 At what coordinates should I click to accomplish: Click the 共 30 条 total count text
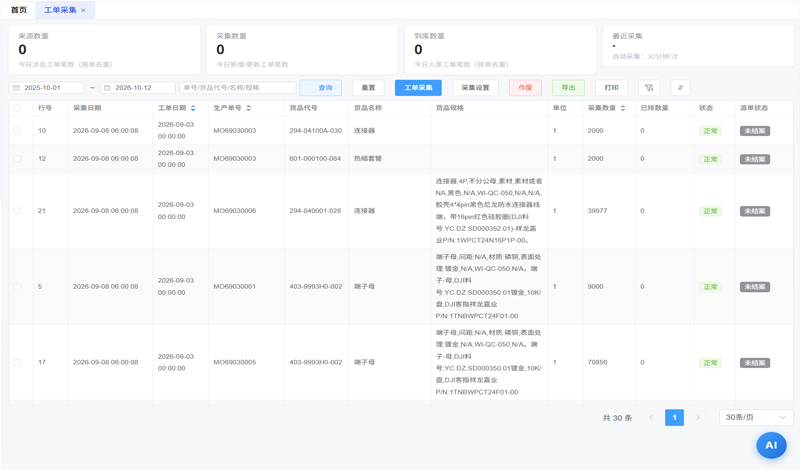click(x=617, y=418)
